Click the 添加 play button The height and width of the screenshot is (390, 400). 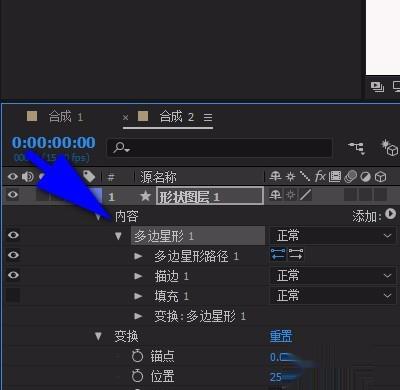point(390,214)
